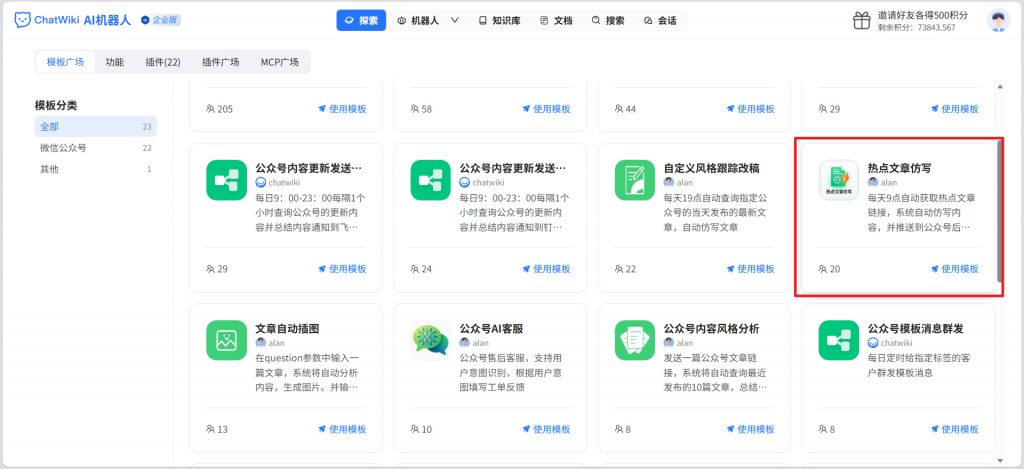This screenshot has width=1024, height=469.
Task: Click the 热点文章仿写 template icon
Action: tap(839, 180)
